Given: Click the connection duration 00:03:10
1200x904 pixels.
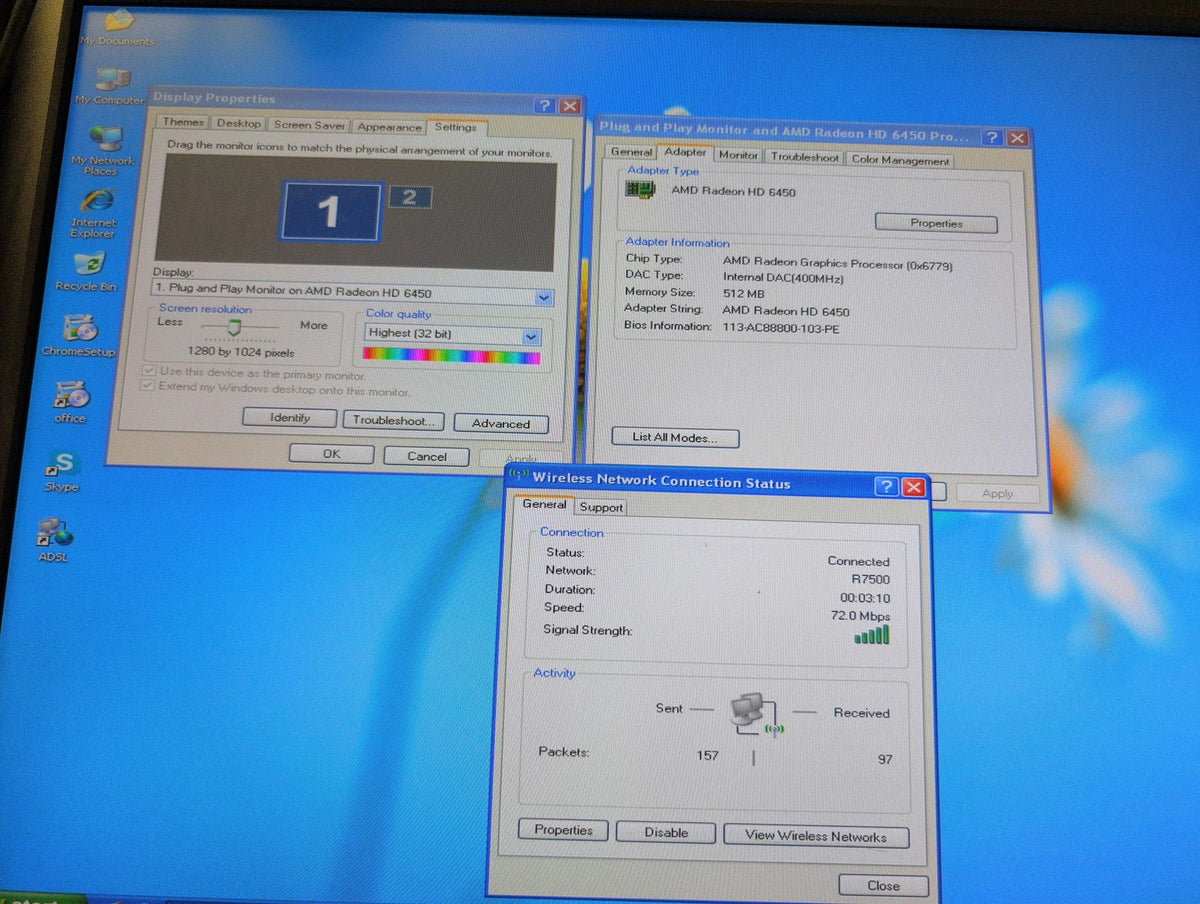Looking at the screenshot, I should click(865, 598).
